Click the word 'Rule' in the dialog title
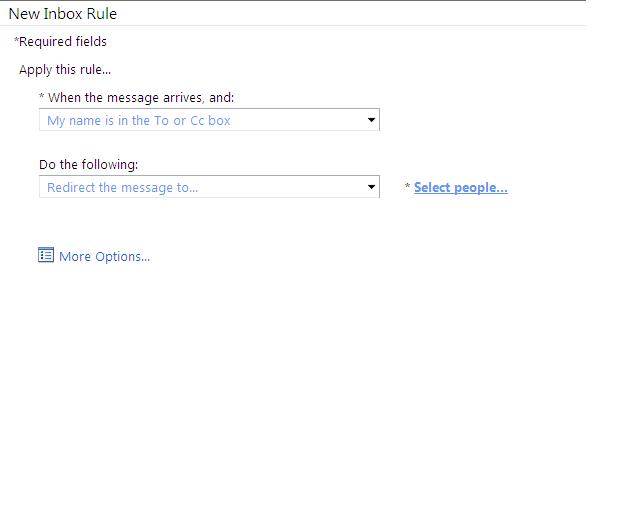The height and width of the screenshot is (512, 640). 102,14
